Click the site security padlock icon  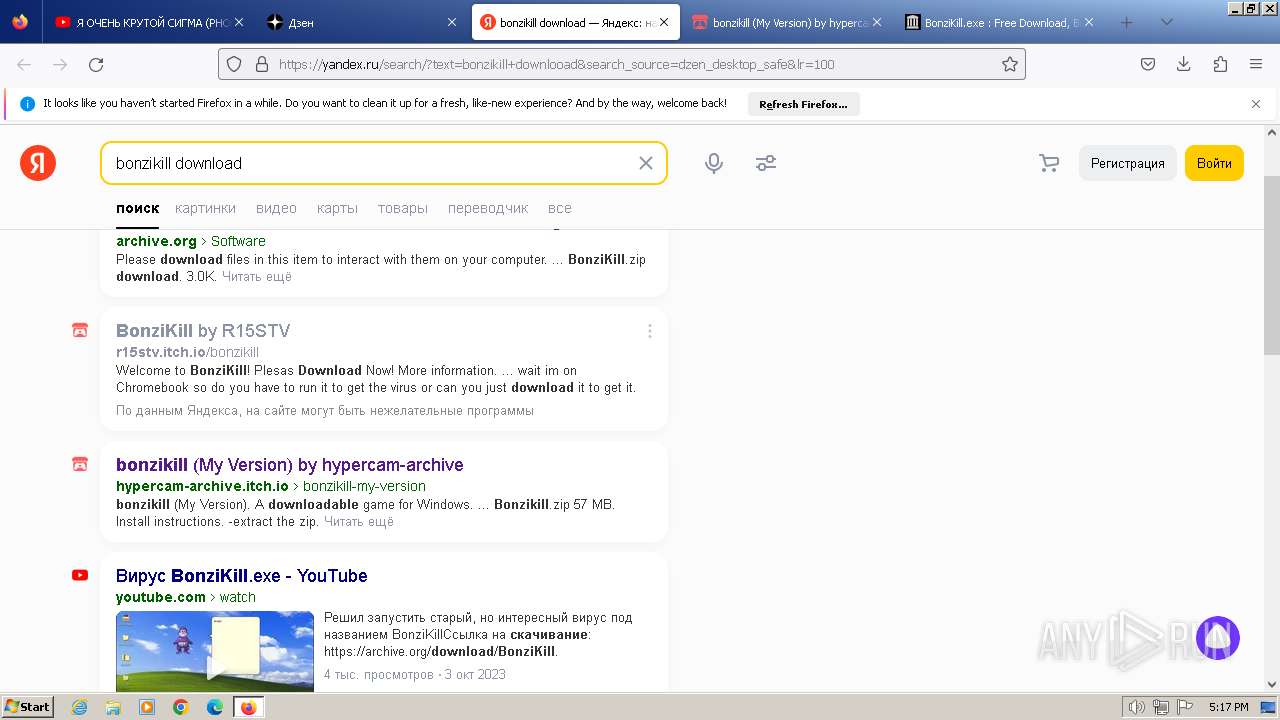(x=262, y=64)
